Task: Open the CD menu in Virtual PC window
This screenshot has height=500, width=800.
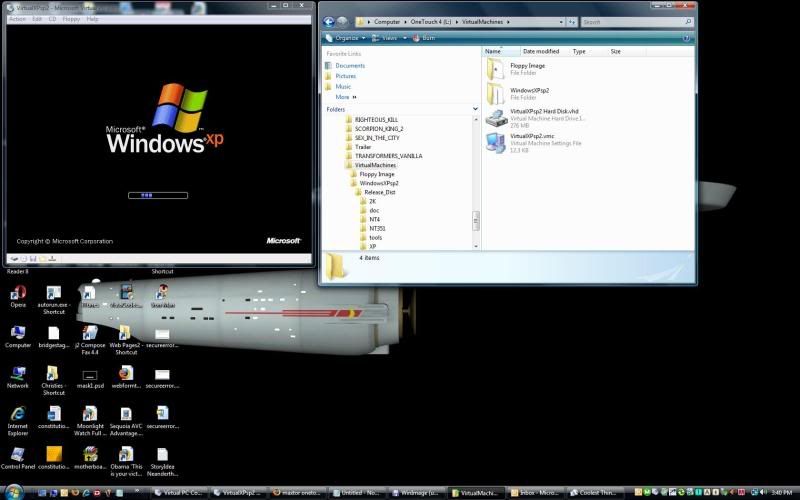Action: point(52,19)
